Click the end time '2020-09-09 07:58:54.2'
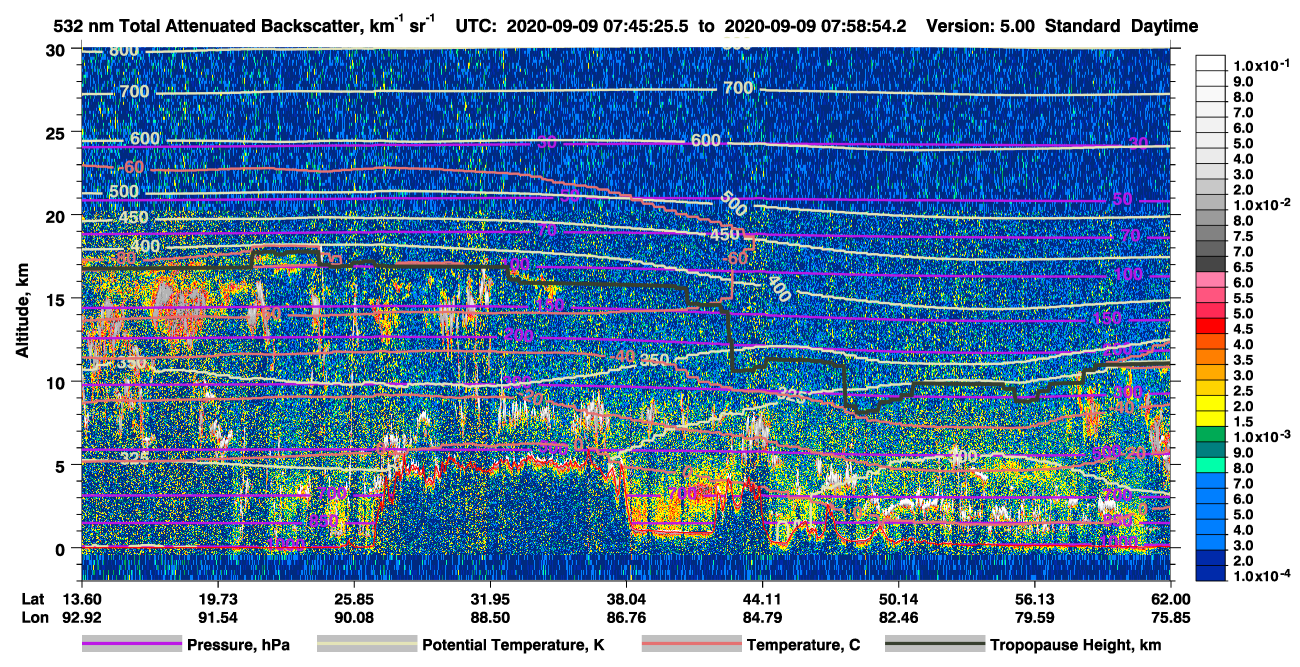 tap(815, 26)
